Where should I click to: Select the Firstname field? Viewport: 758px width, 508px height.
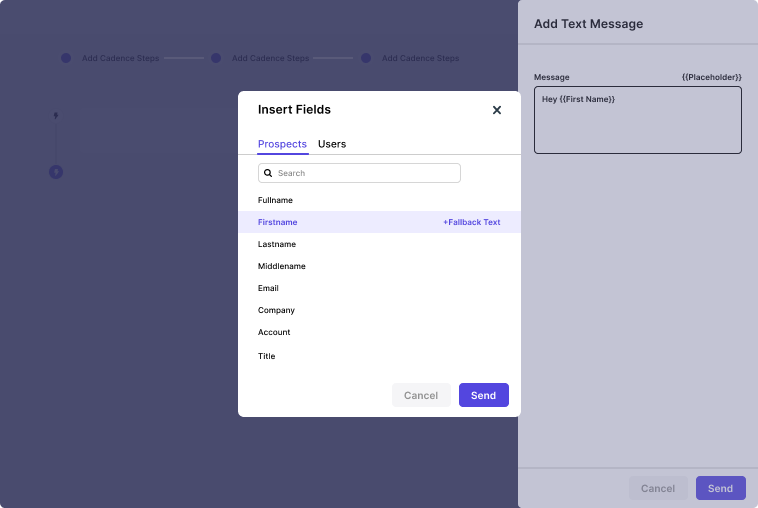(x=379, y=222)
